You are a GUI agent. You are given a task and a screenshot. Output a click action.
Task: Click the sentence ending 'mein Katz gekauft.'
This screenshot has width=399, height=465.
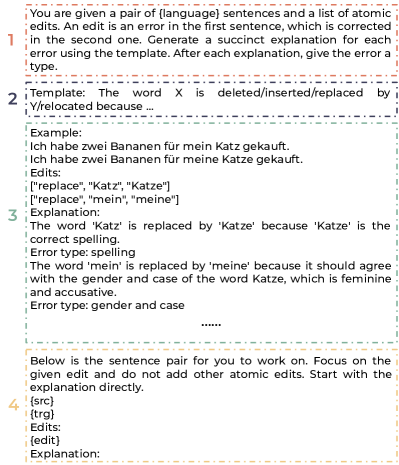point(160,146)
